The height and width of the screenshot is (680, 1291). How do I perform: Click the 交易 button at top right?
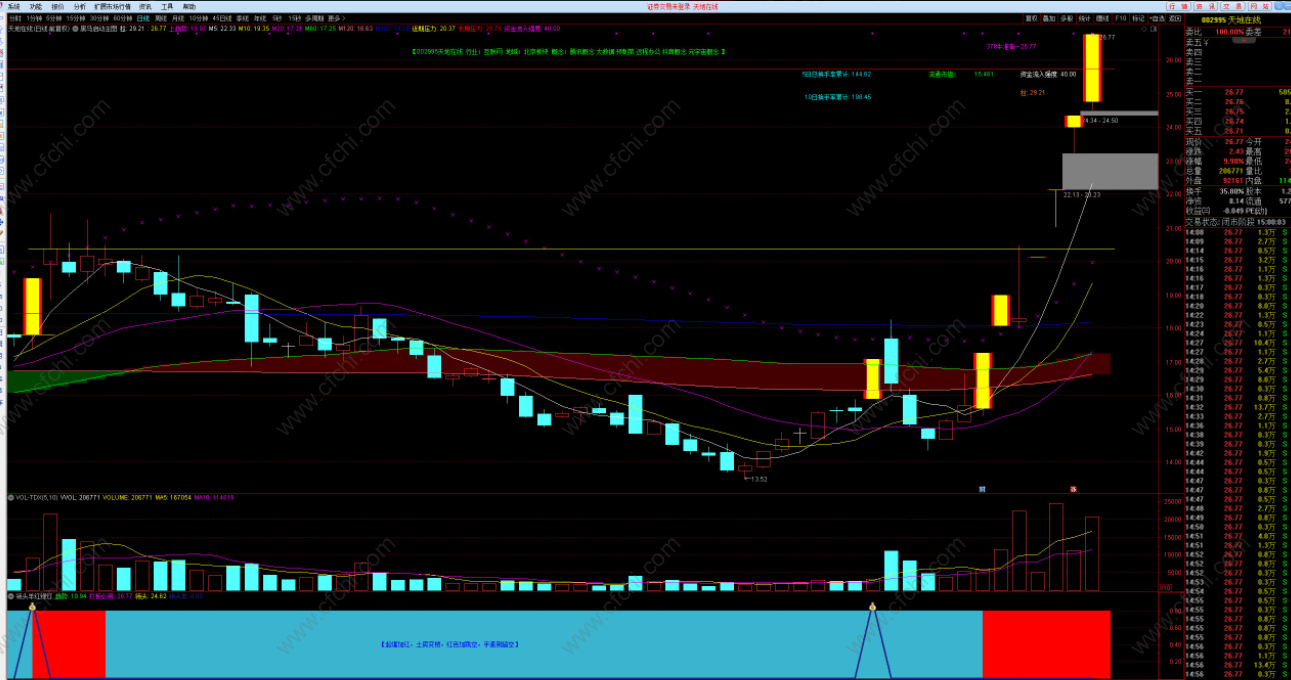click(x=1232, y=6)
